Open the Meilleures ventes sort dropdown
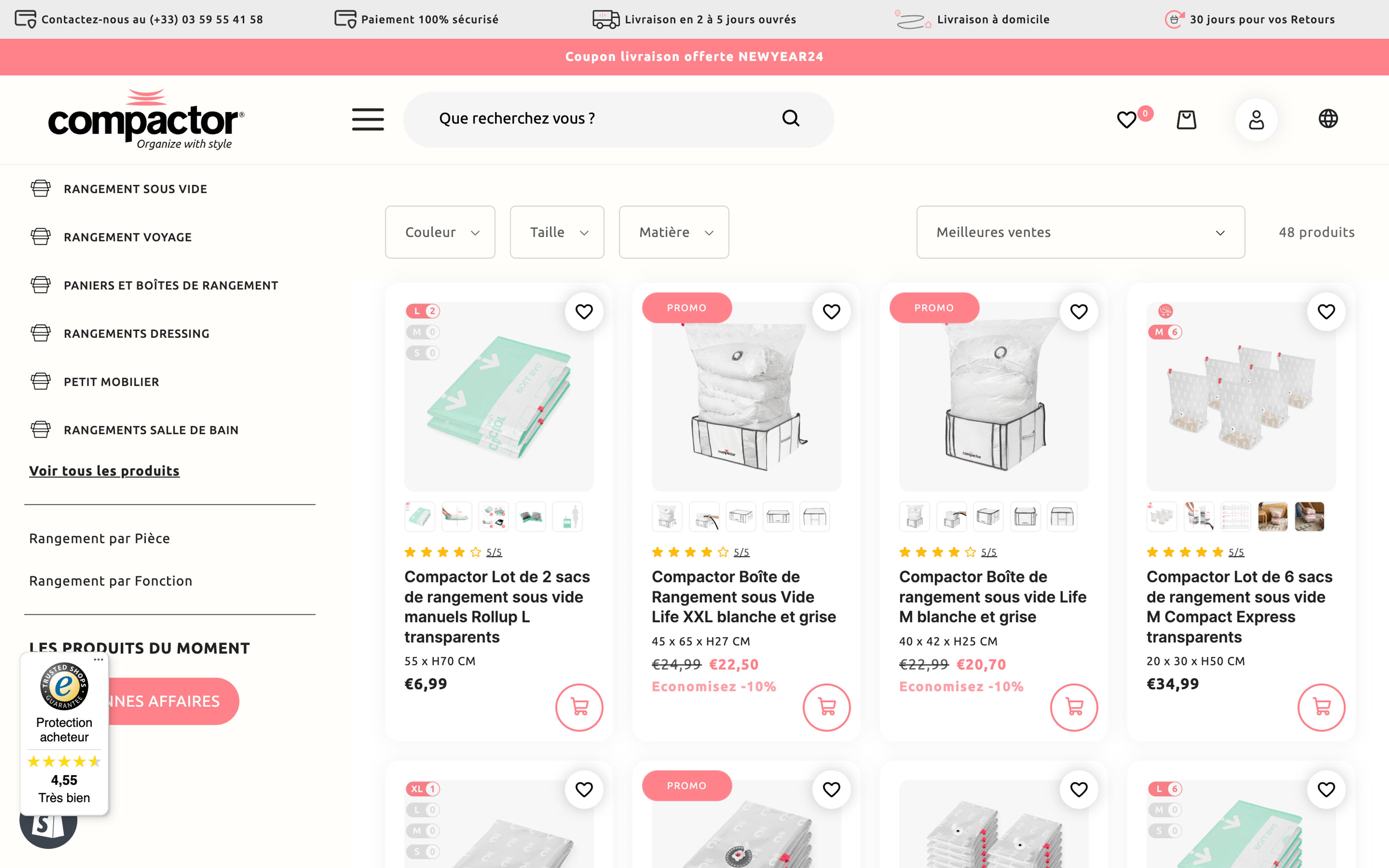This screenshot has height=868, width=1389. [1080, 232]
